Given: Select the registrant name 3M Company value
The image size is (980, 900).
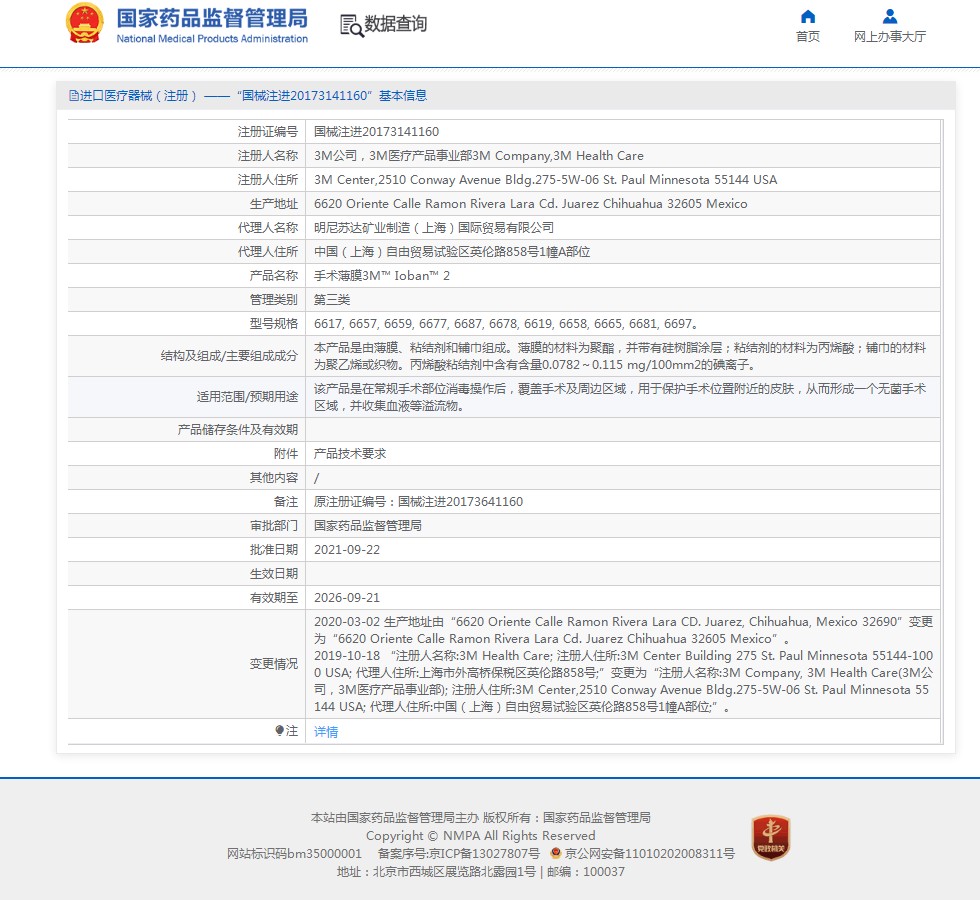Looking at the screenshot, I should click(479, 156).
